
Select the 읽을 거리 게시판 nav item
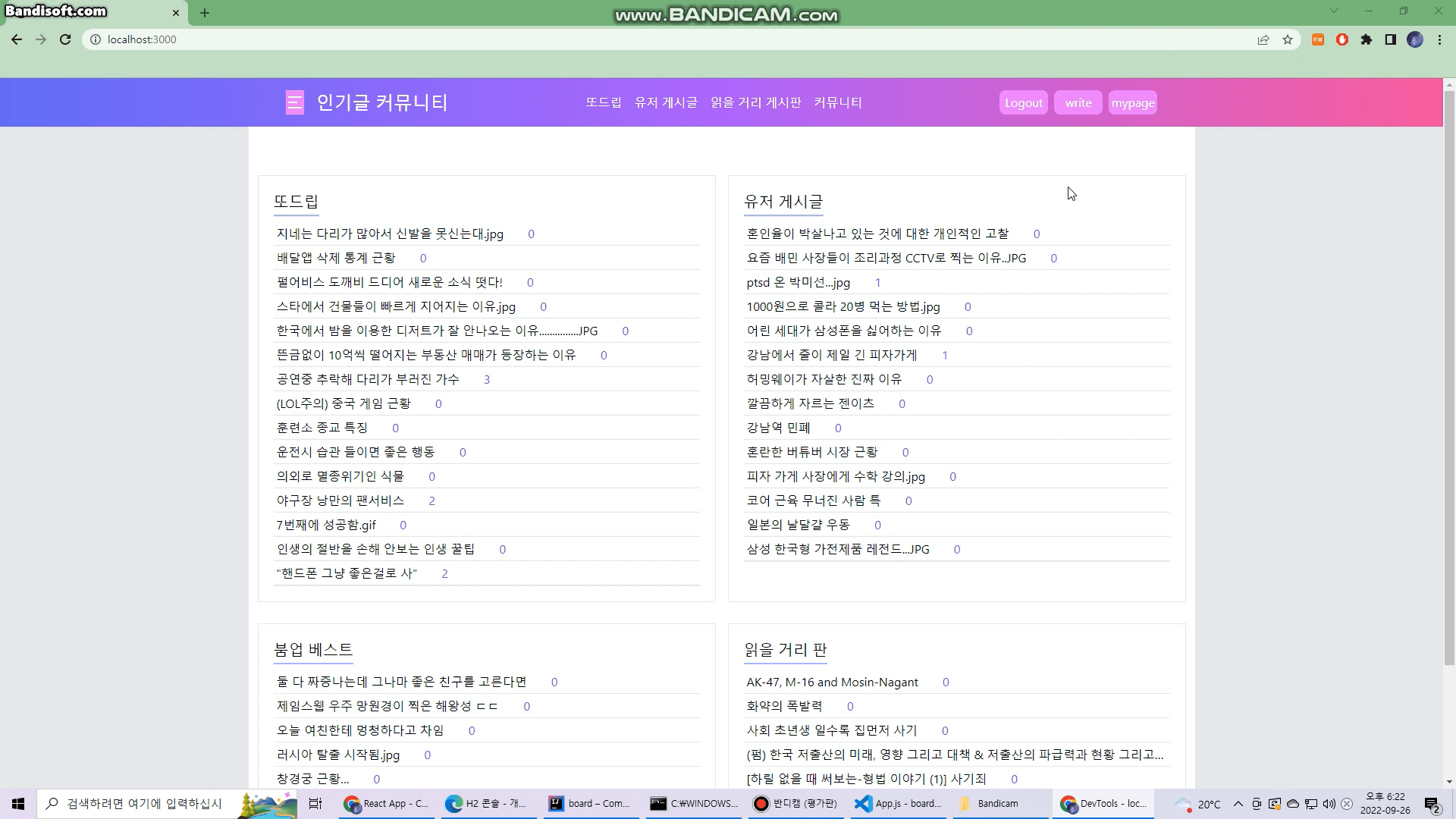pos(755,102)
